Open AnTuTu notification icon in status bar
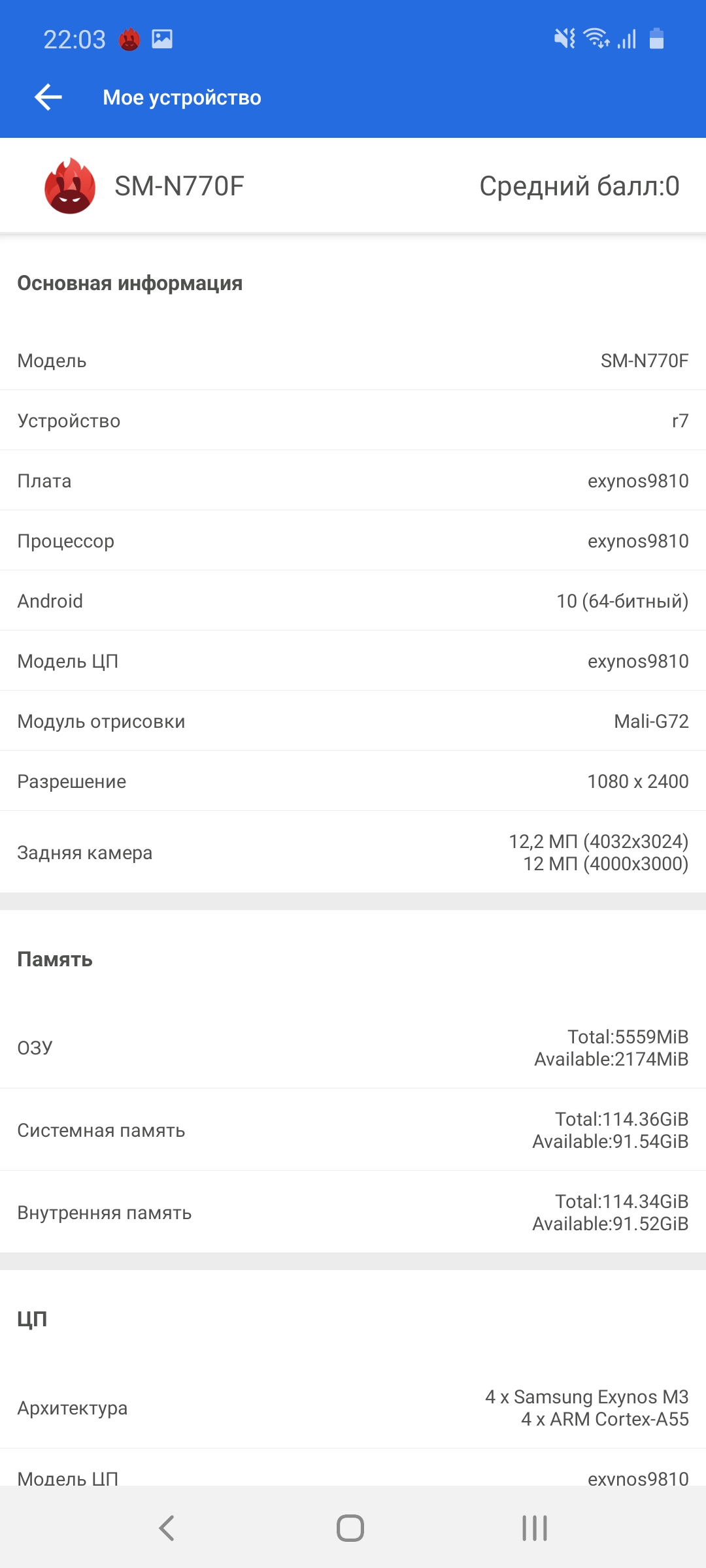Viewport: 706px width, 1568px height. (x=129, y=40)
